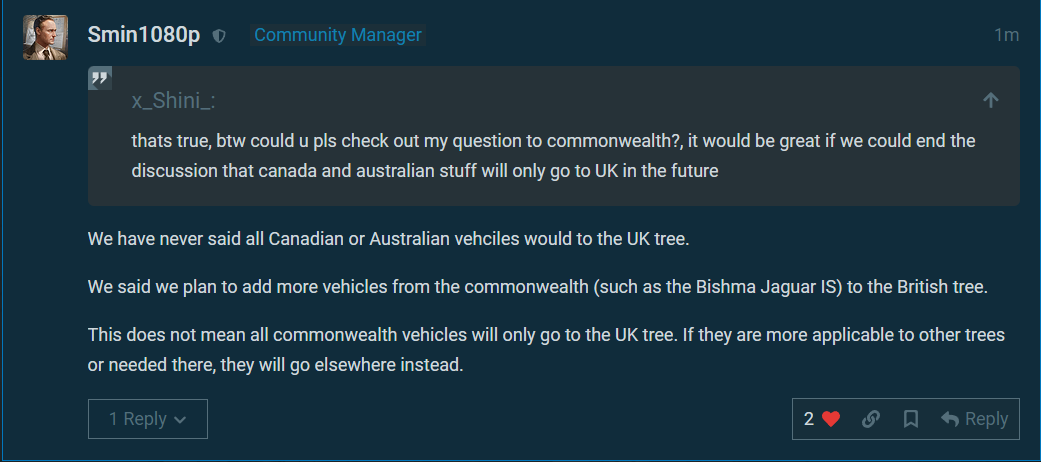Click the chevron next to "1 Reply"
Viewport: 1041px width, 462px height.
click(180, 420)
